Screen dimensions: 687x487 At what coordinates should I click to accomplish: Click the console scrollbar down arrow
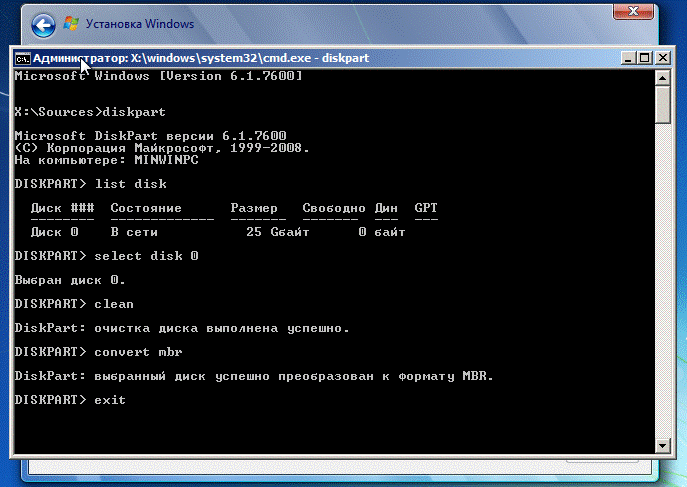(662, 446)
